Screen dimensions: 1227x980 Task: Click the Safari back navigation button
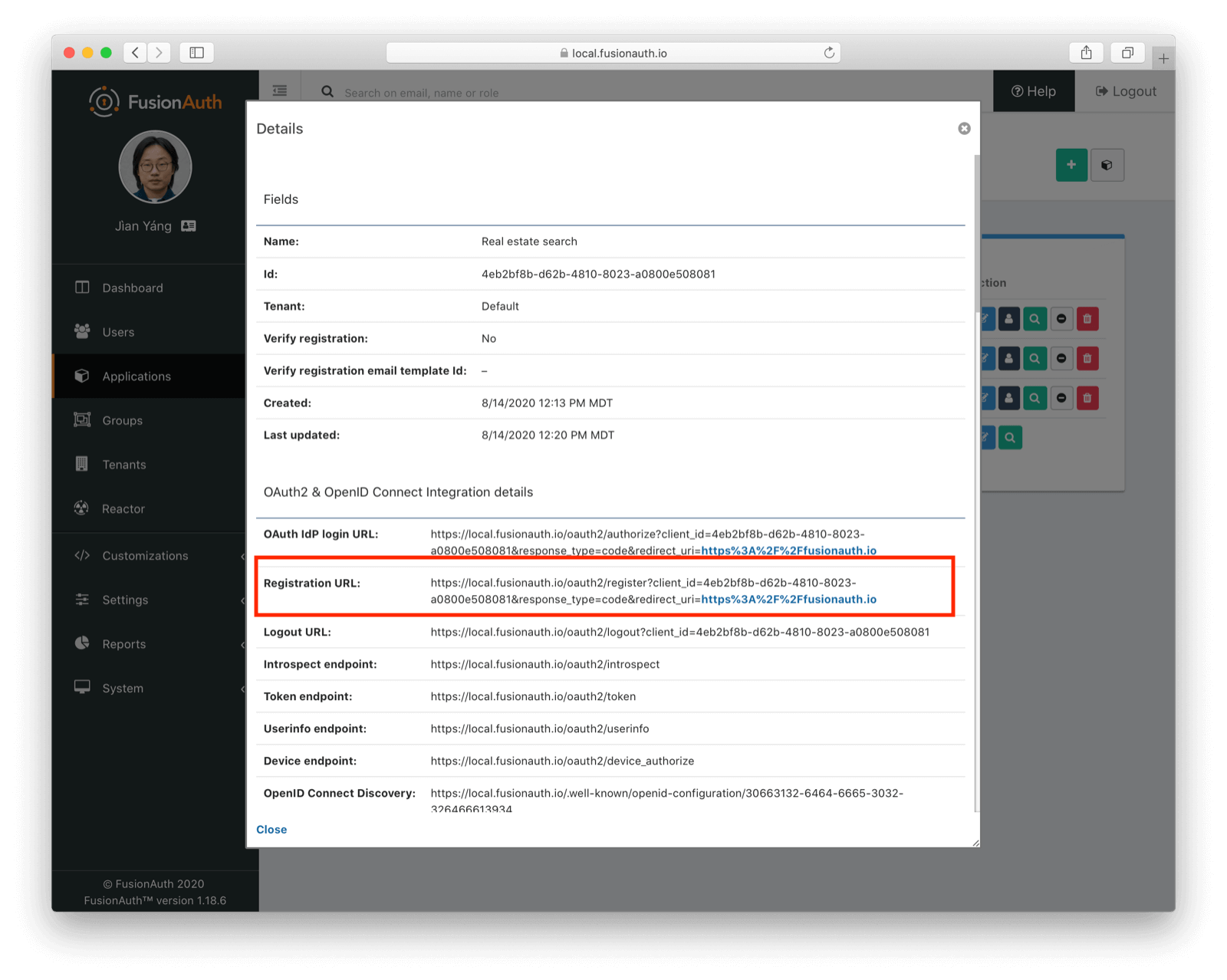[x=135, y=52]
